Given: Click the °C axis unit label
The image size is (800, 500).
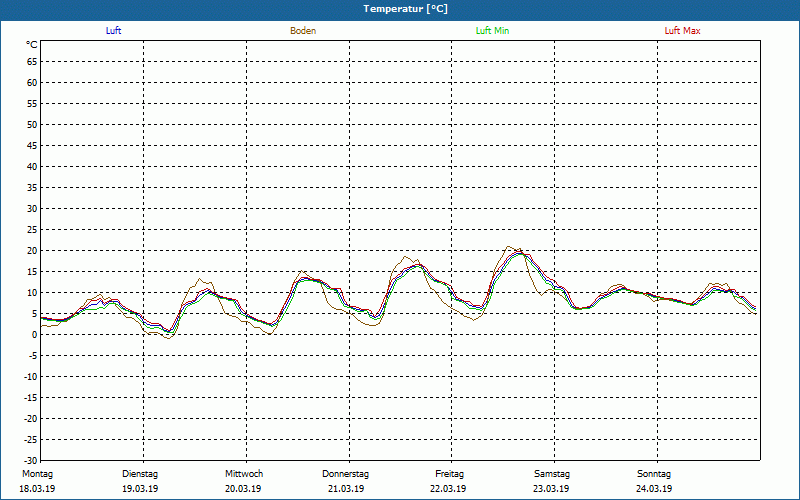Looking at the screenshot, I should [32, 45].
